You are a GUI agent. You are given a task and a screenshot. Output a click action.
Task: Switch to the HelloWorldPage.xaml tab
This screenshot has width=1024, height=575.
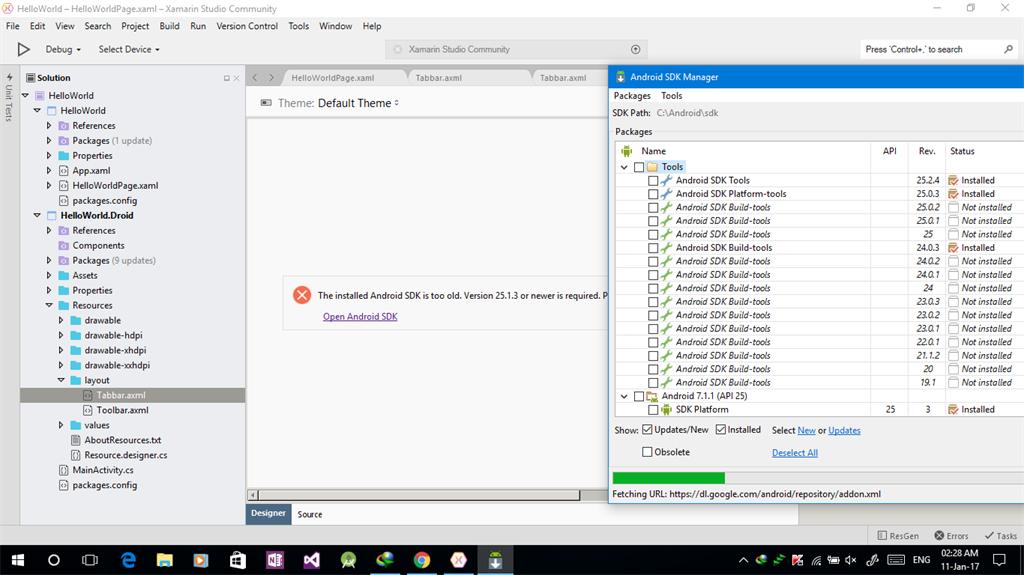click(x=332, y=78)
